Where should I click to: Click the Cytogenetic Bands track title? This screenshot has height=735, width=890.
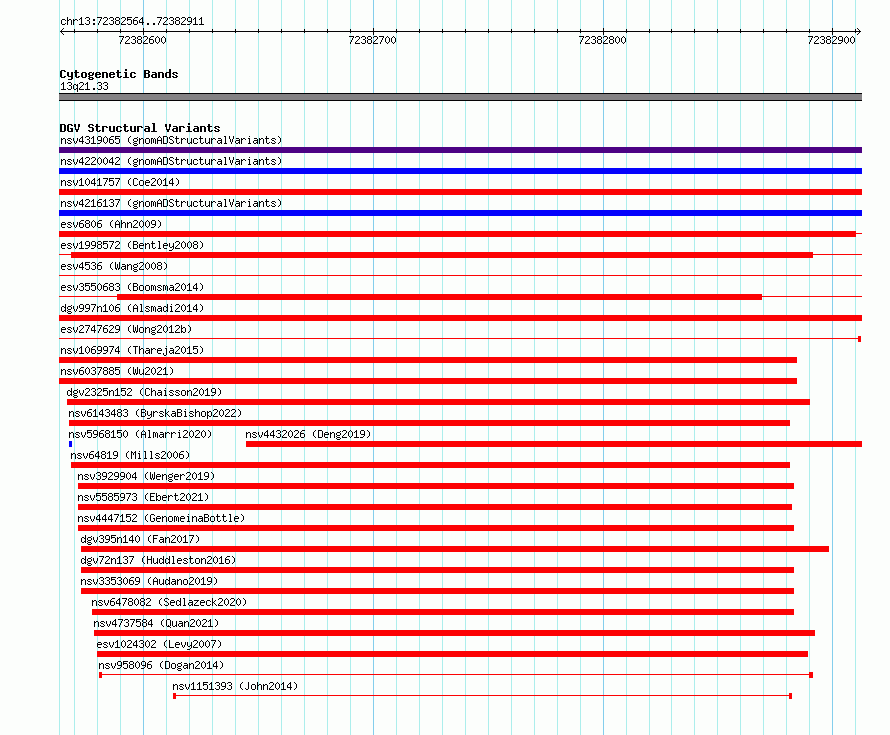pos(119,74)
